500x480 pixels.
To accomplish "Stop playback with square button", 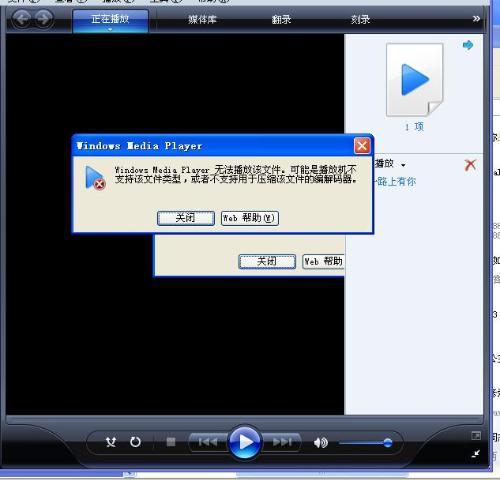I will [x=171, y=442].
